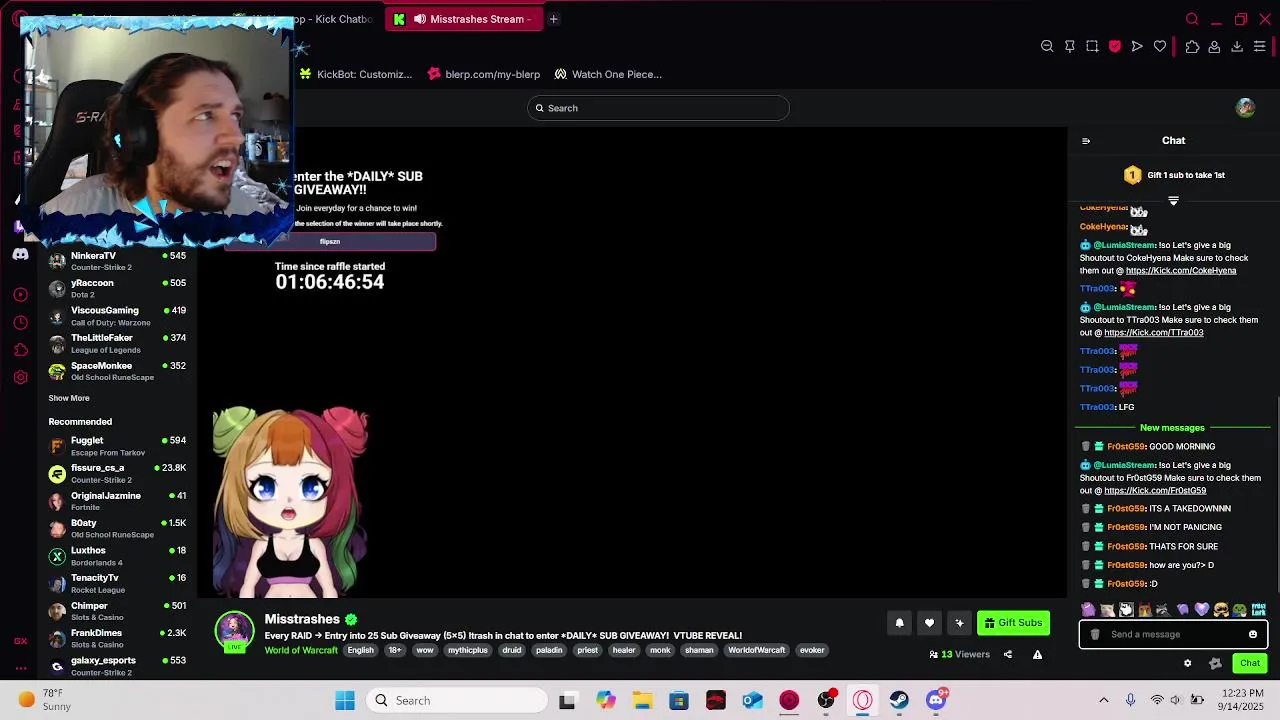
Task: Toggle follow heart button for Misstrashes
Action: [x=929, y=623]
